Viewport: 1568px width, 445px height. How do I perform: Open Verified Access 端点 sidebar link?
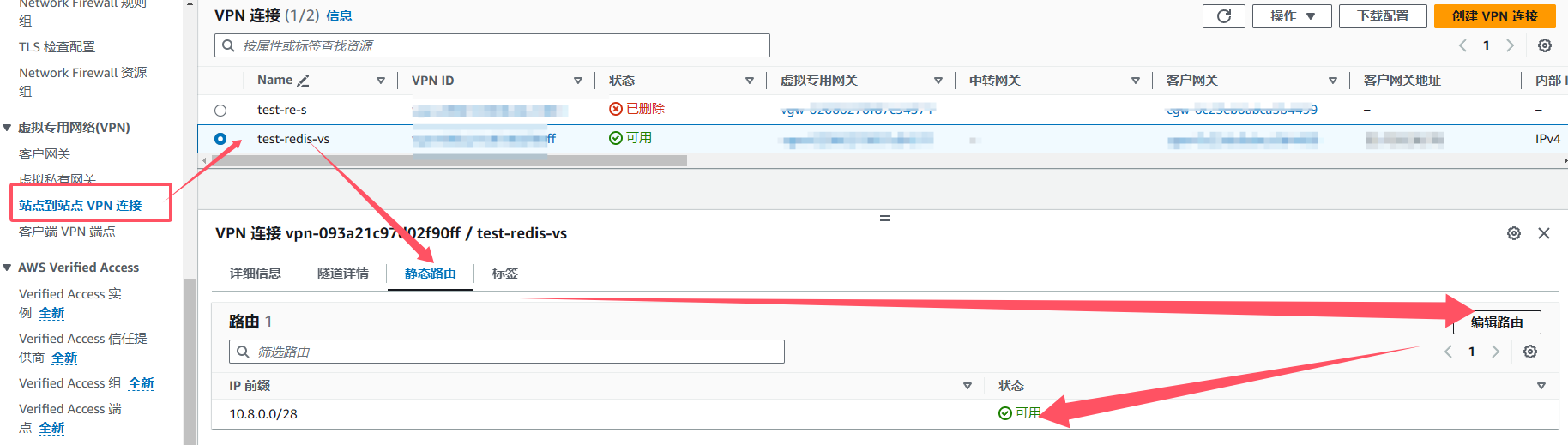(70, 418)
